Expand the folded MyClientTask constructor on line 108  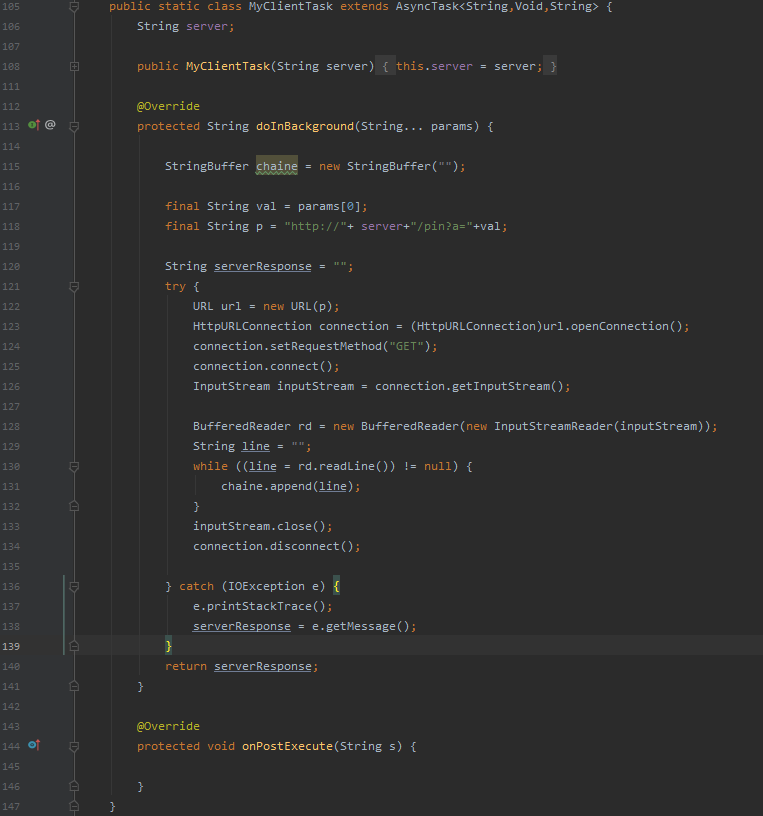[x=74, y=67]
